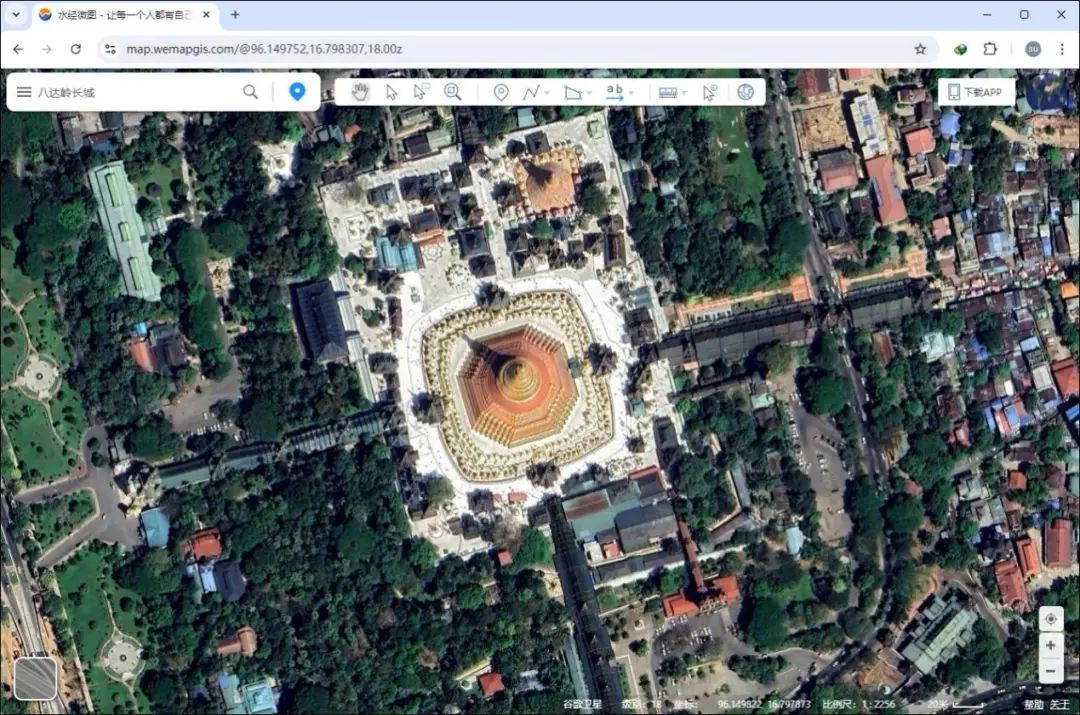Click the 20米 scale bar label
The height and width of the screenshot is (715, 1080).
click(x=937, y=705)
